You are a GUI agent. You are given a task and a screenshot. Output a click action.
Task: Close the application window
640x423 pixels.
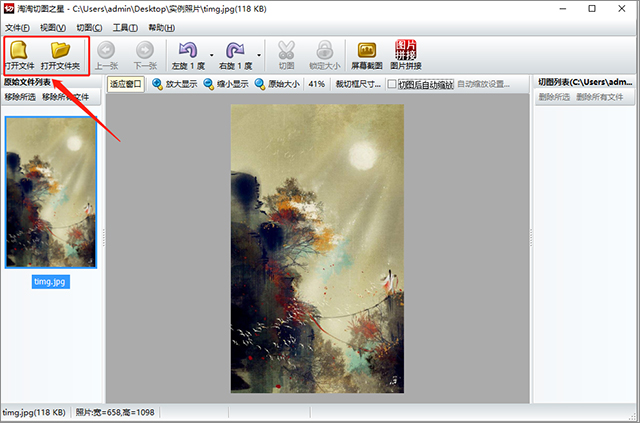(x=622, y=9)
